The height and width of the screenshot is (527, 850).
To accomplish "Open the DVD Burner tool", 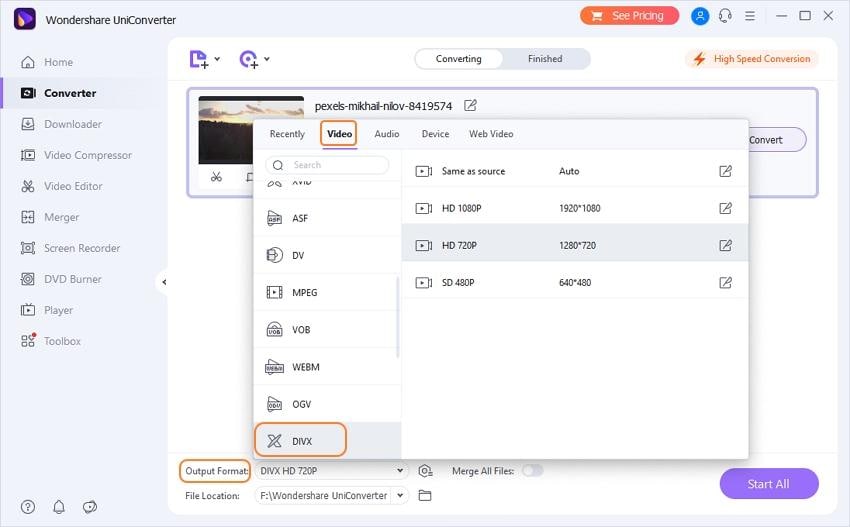I will [x=61, y=279].
